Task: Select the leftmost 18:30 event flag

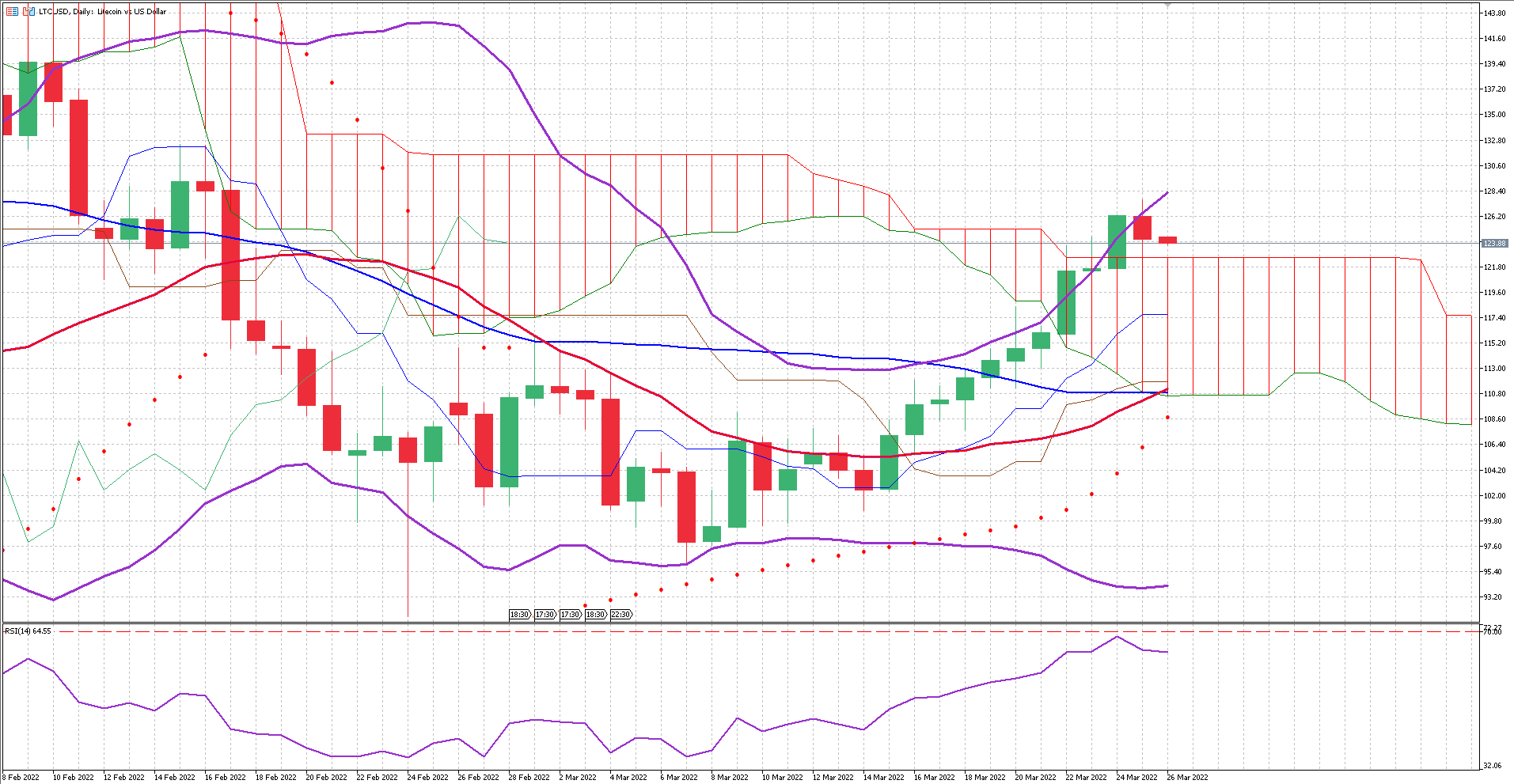Action: [x=519, y=615]
